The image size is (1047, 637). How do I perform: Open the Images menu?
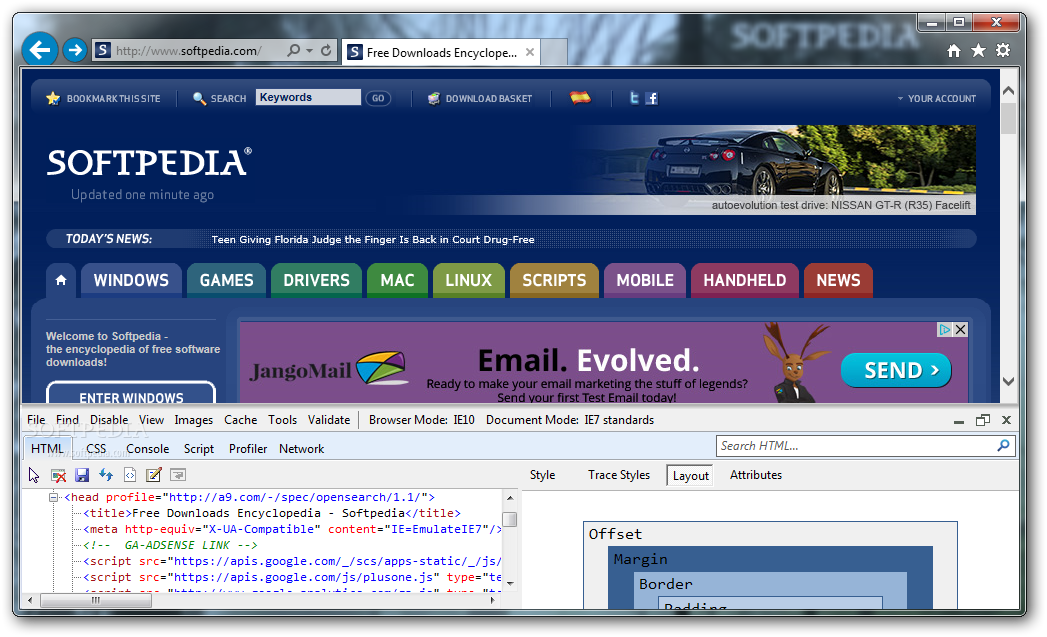(x=194, y=420)
